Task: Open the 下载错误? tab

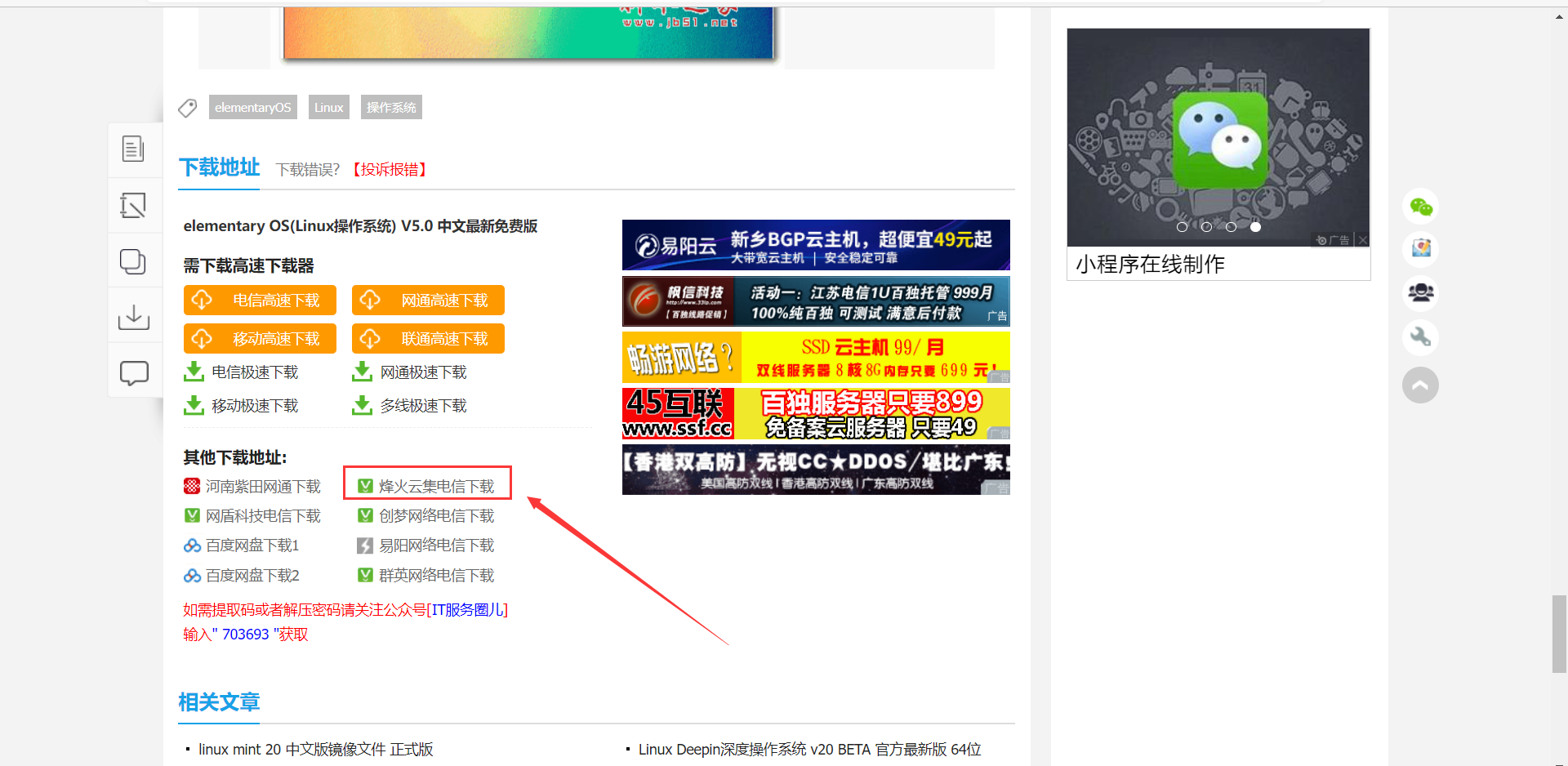Action: pos(308,169)
